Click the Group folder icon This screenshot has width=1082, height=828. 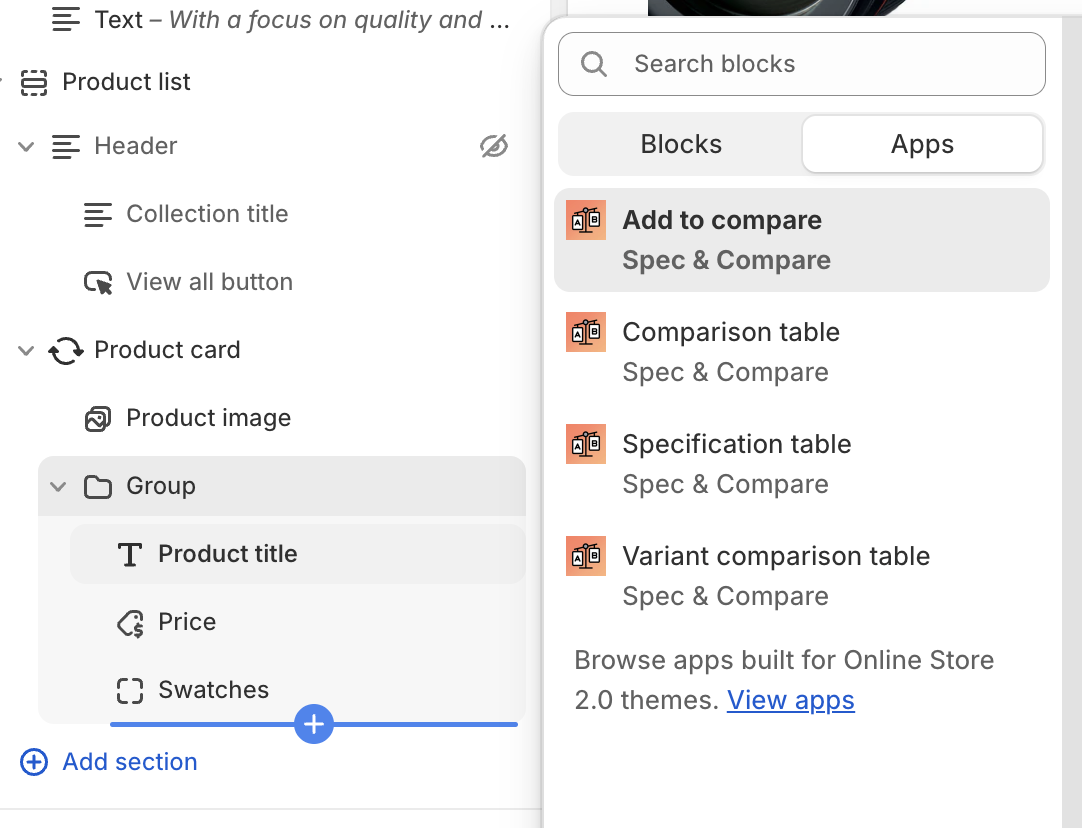coord(97,486)
